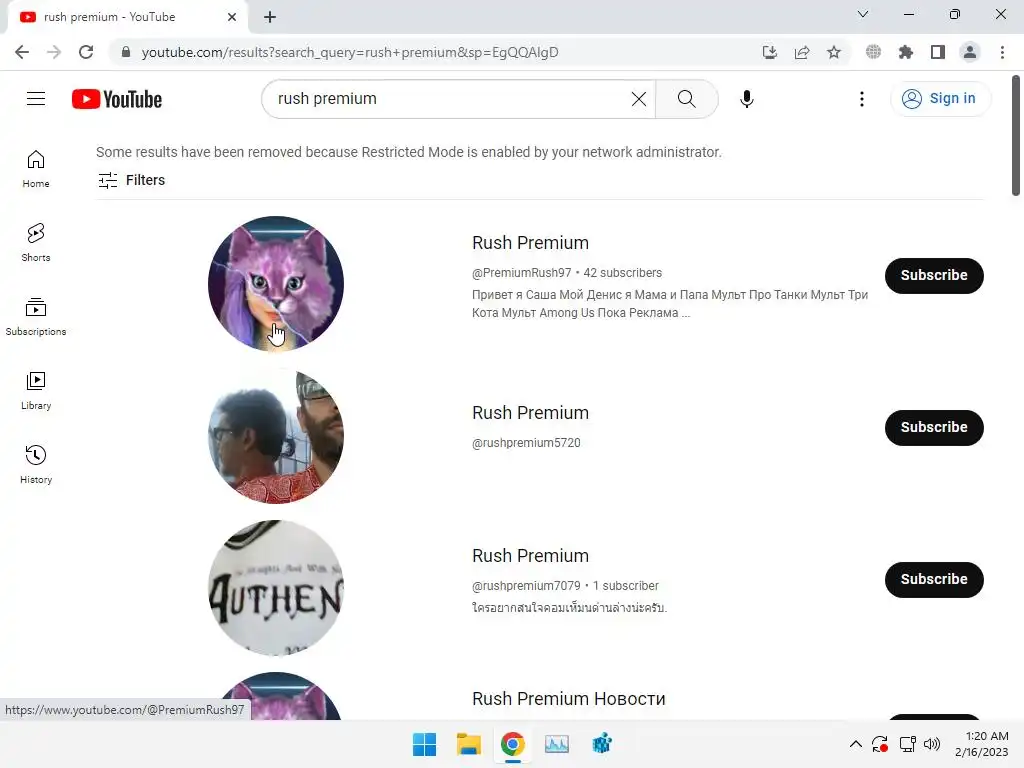Go back with browser back arrow
The height and width of the screenshot is (768, 1024).
tap(22, 52)
